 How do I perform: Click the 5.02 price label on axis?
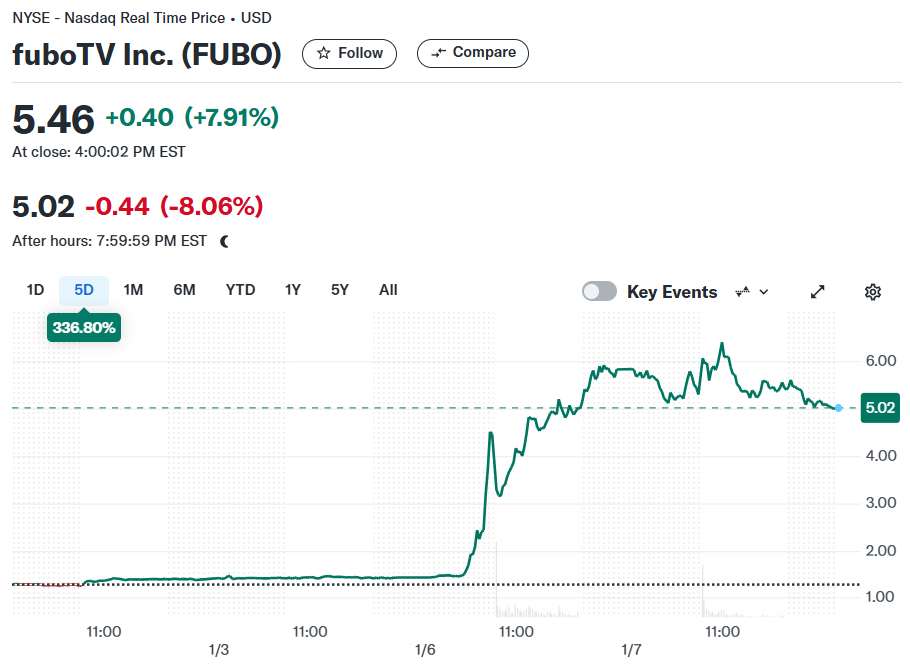(880, 407)
